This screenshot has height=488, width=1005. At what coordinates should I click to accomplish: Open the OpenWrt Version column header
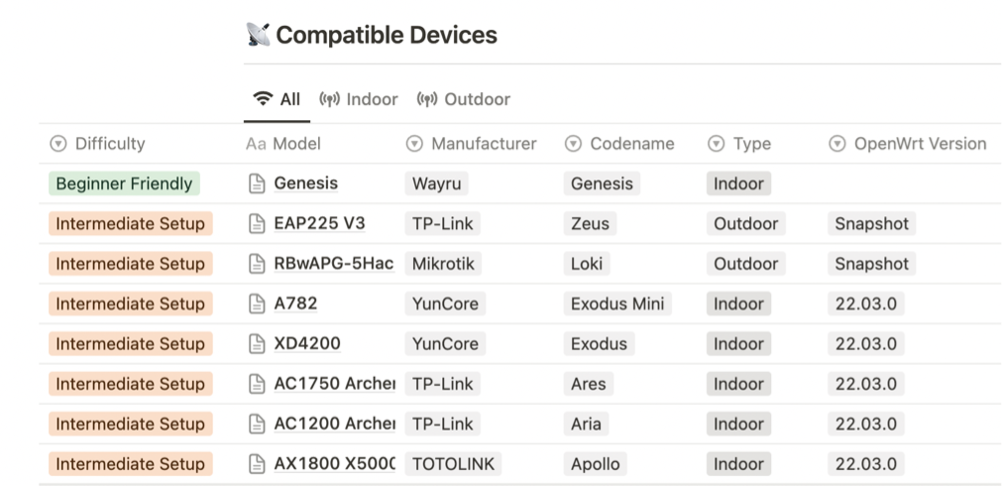[907, 144]
